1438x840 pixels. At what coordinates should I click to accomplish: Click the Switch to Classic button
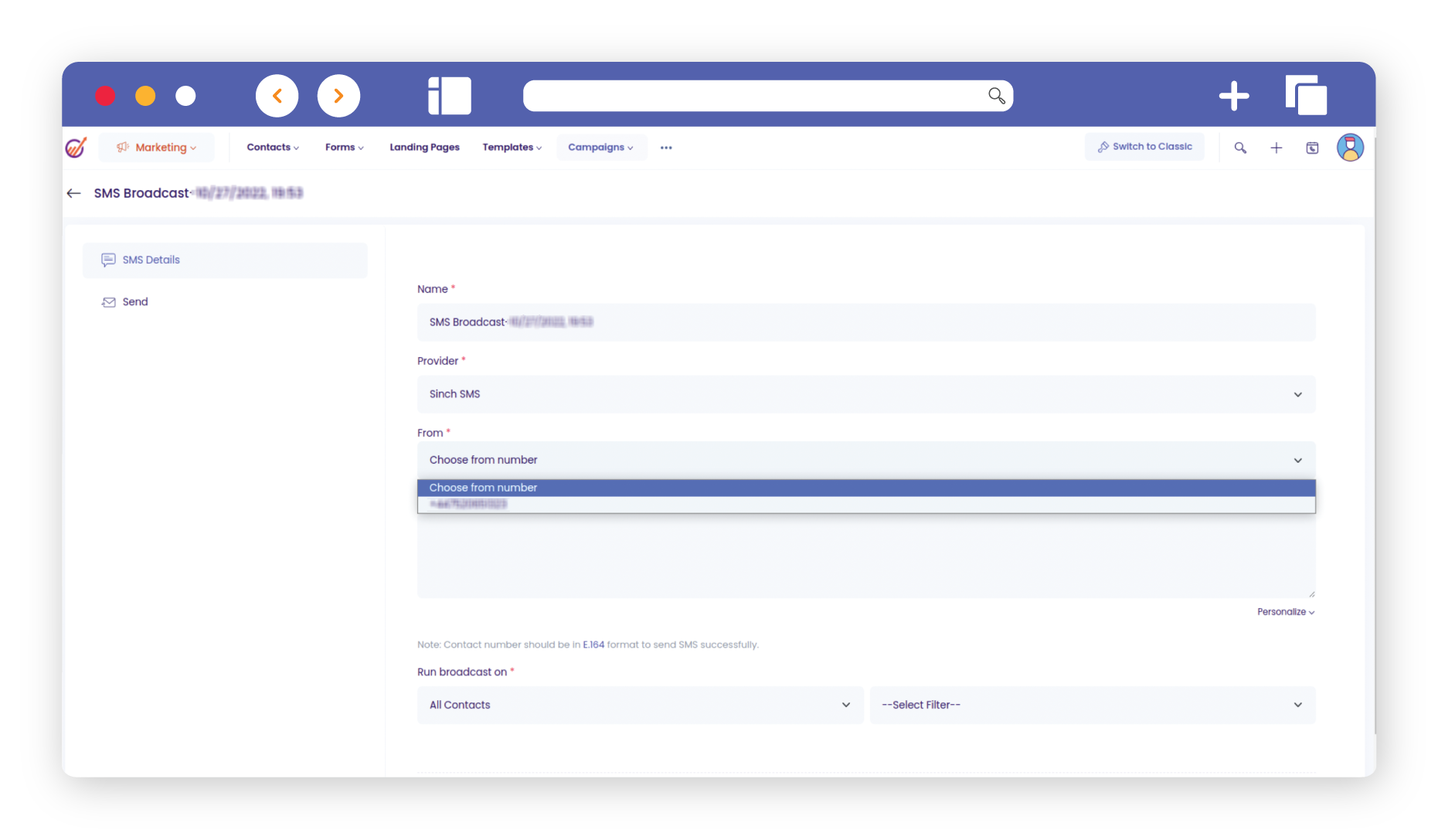point(1144,147)
